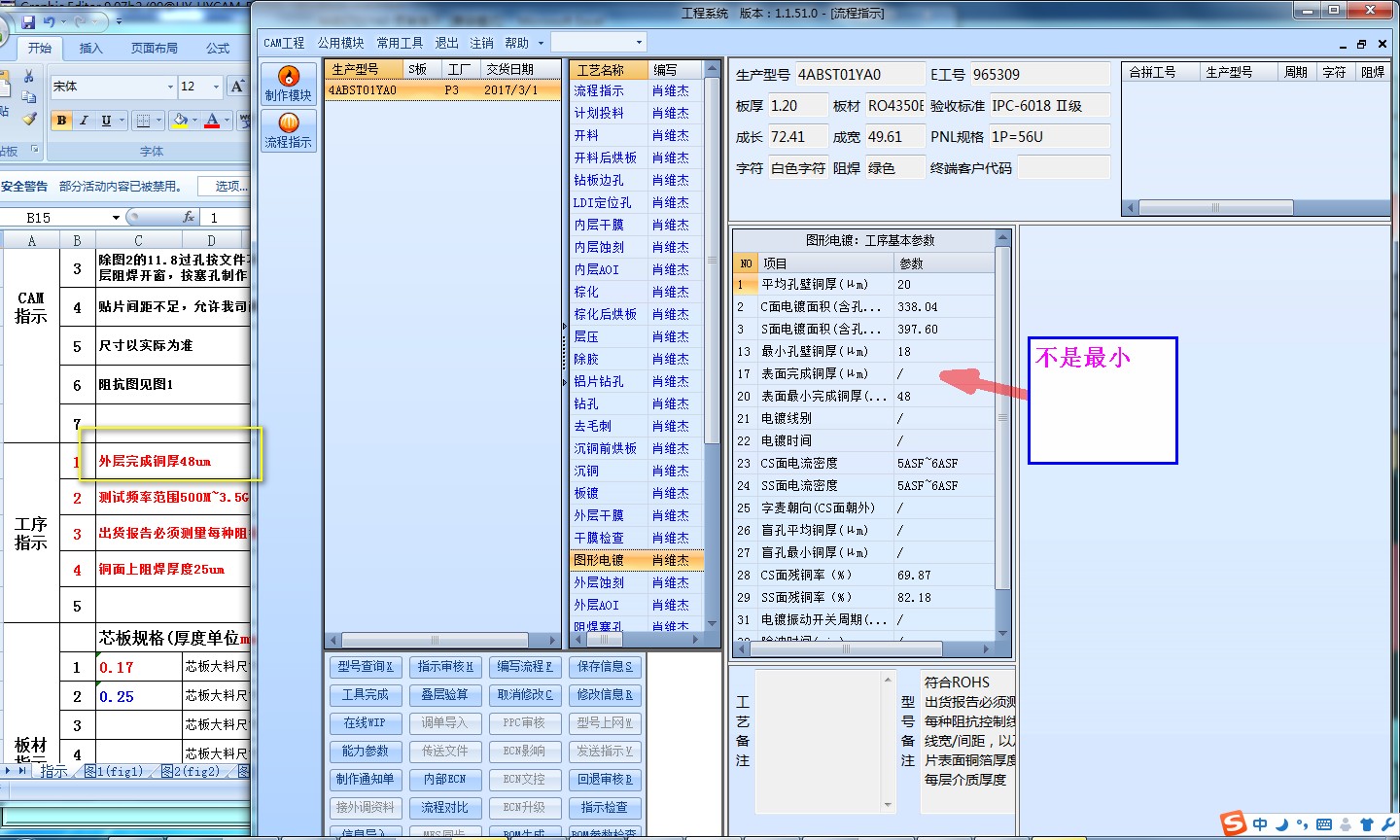
Task: Click the cut scissors icon in Excel
Action: tap(29, 77)
